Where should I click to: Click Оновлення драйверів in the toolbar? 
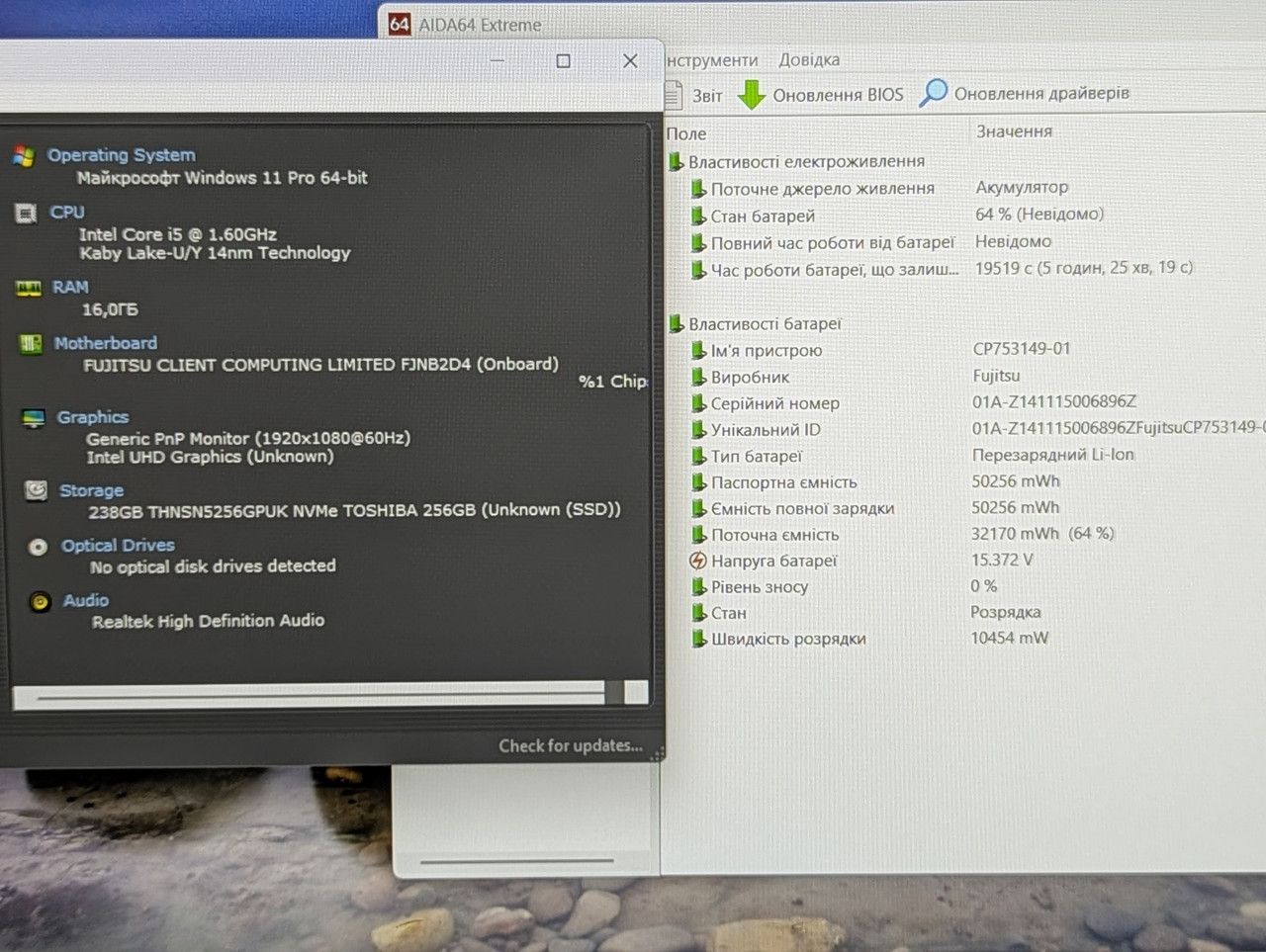pos(1025,93)
